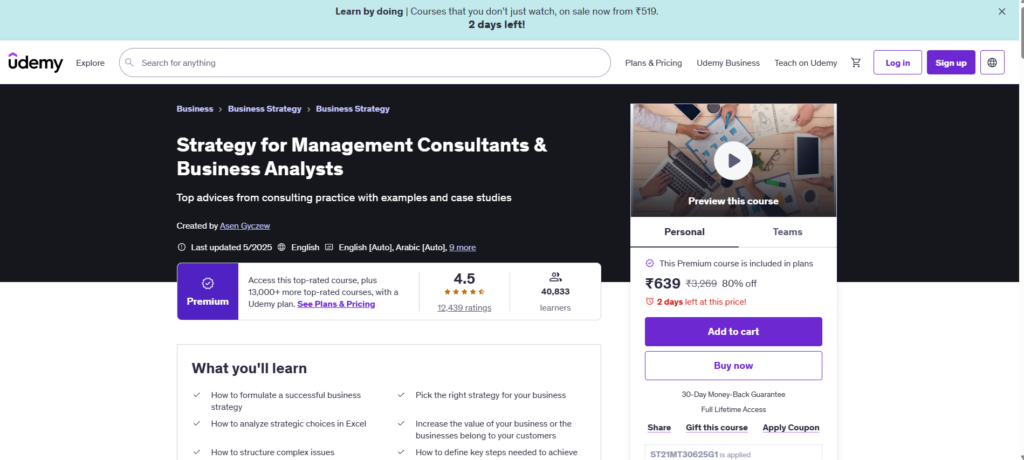Open the last Business Strategy breadcrumb
The height and width of the screenshot is (460, 1024).
[353, 109]
